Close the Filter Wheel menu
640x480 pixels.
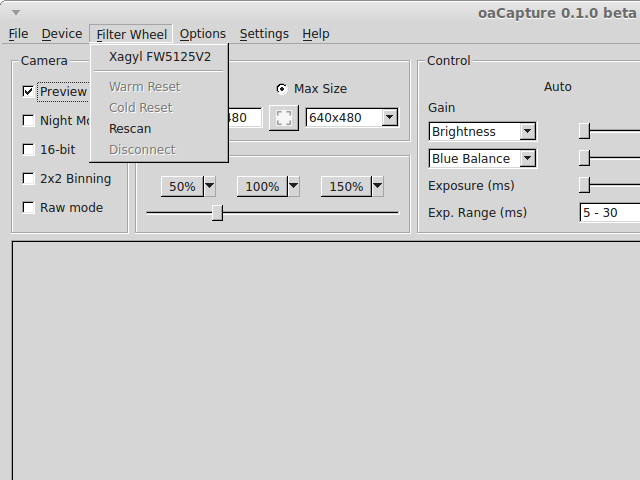coord(131,34)
